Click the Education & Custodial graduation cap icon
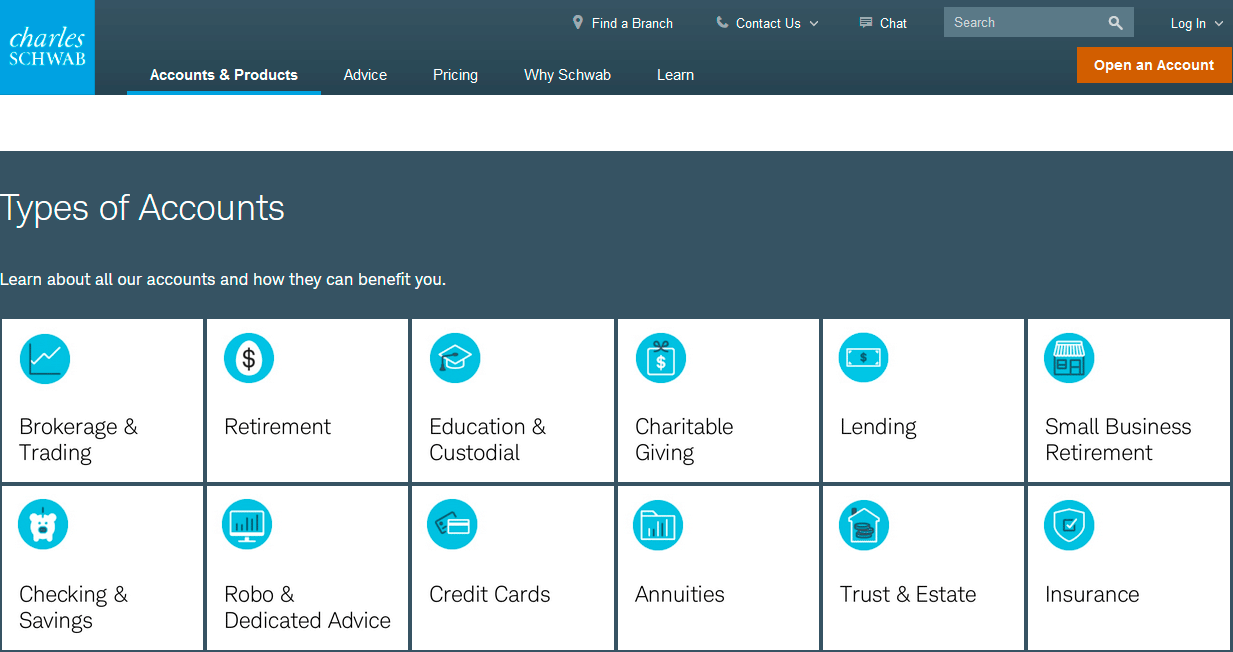Viewport: 1233px width, 652px height. click(454, 358)
